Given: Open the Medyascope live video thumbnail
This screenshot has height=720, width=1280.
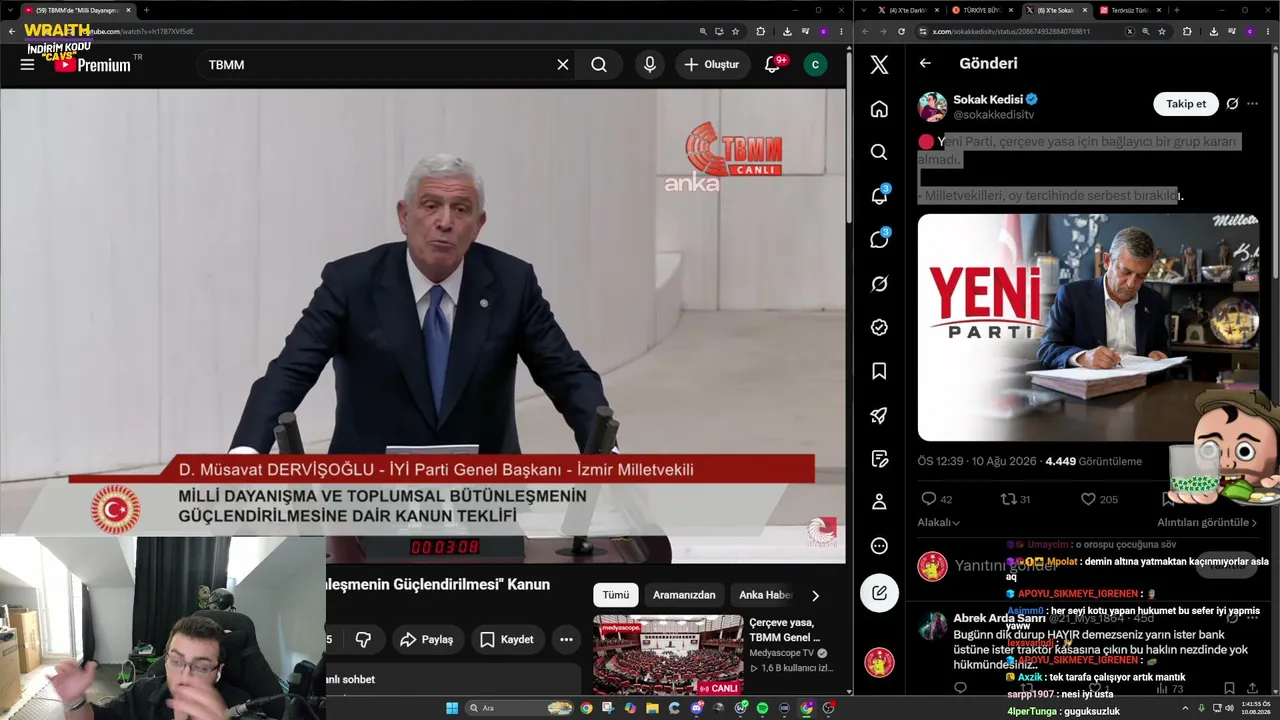Looking at the screenshot, I should point(668,655).
